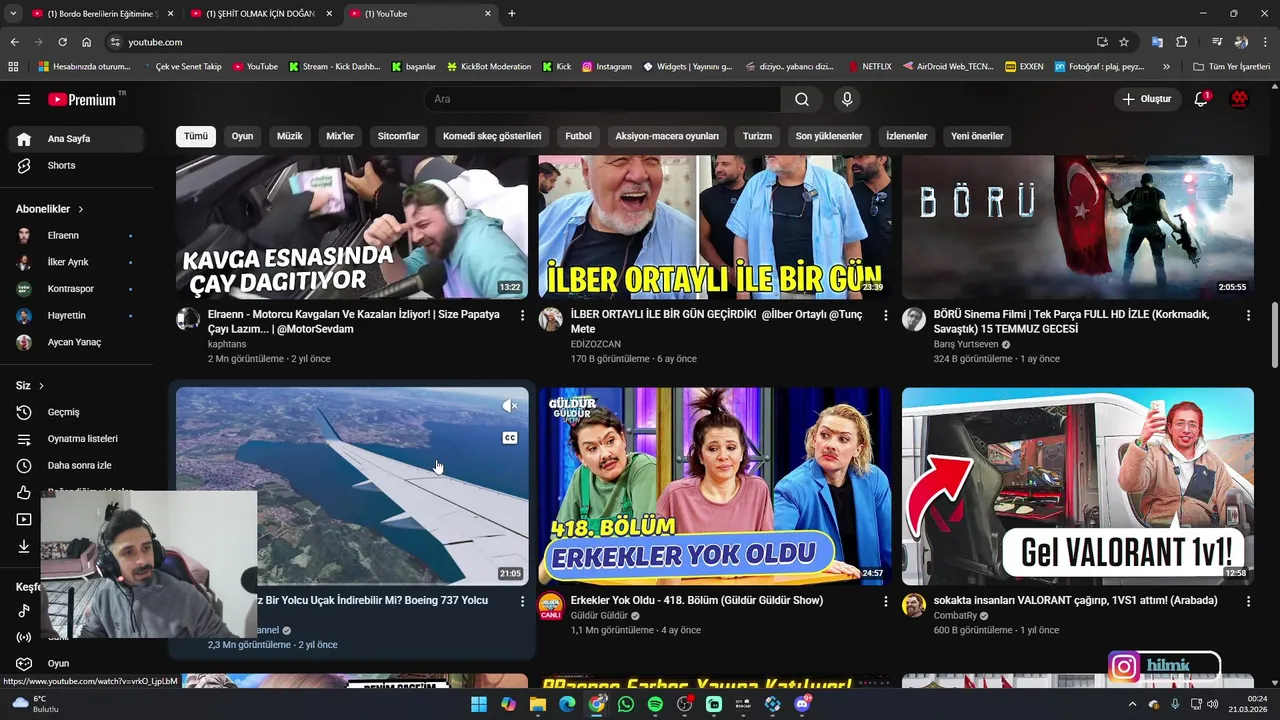1280x720 pixels.
Task: Unmute the Boeing 737 preview video
Action: point(510,405)
